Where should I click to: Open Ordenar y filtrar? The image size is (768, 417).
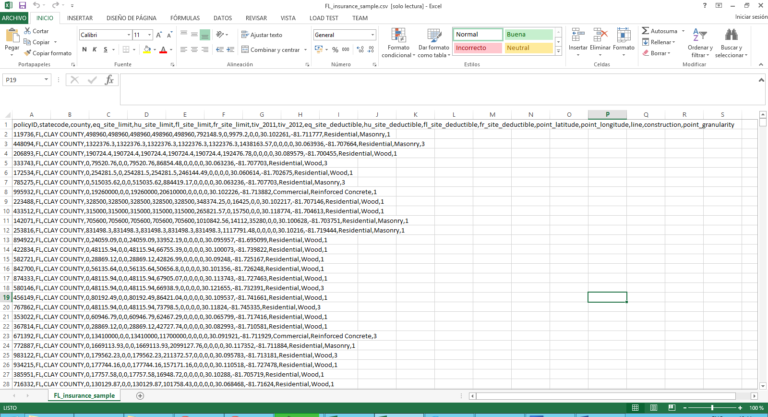coord(700,42)
